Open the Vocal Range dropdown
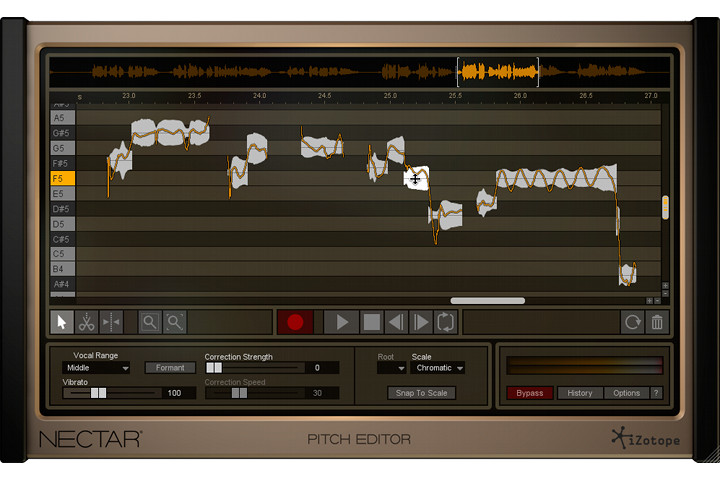Viewport: 720px width, 480px height. [x=97, y=368]
